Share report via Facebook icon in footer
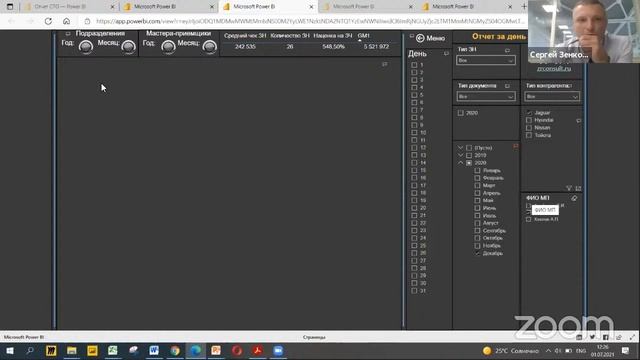640x360 pixels. point(605,337)
